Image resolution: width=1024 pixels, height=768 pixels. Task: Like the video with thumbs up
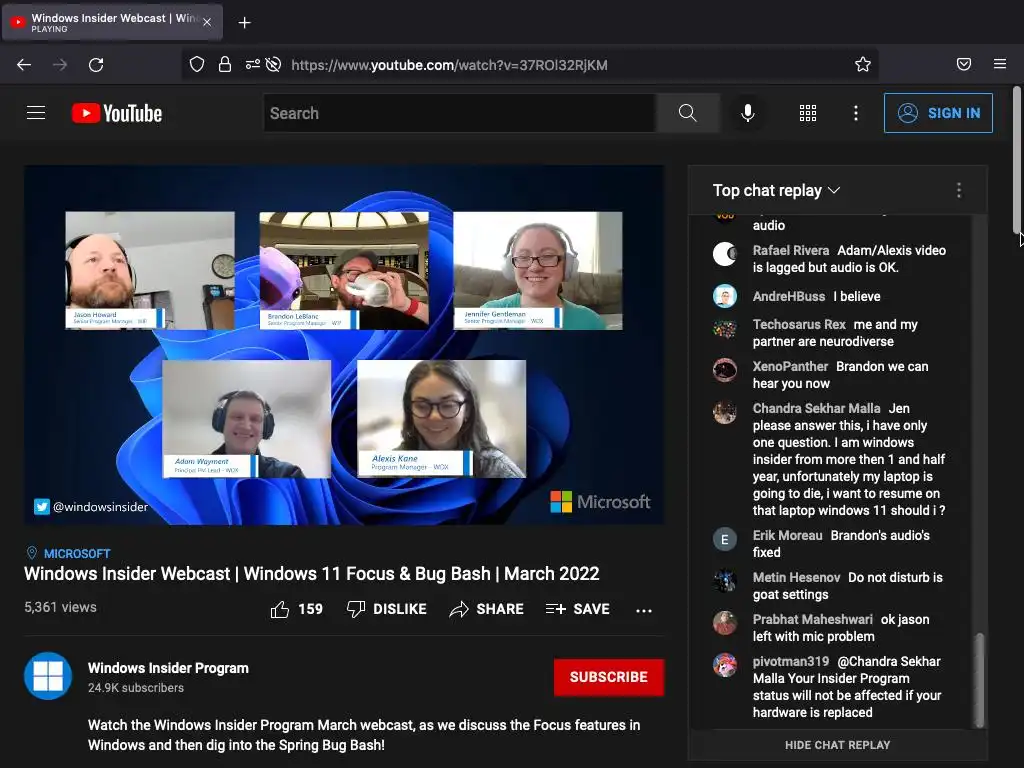[x=296, y=609]
